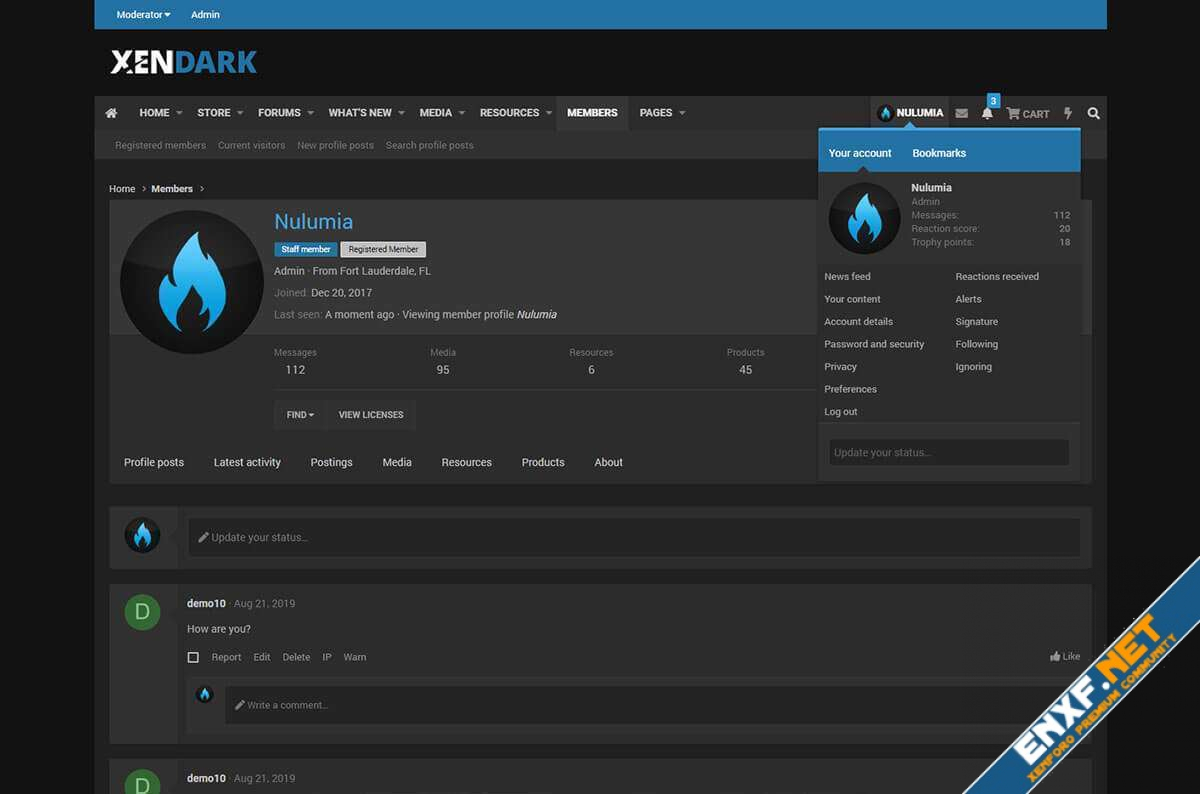
Task: Open New profile posts link
Action: (335, 145)
